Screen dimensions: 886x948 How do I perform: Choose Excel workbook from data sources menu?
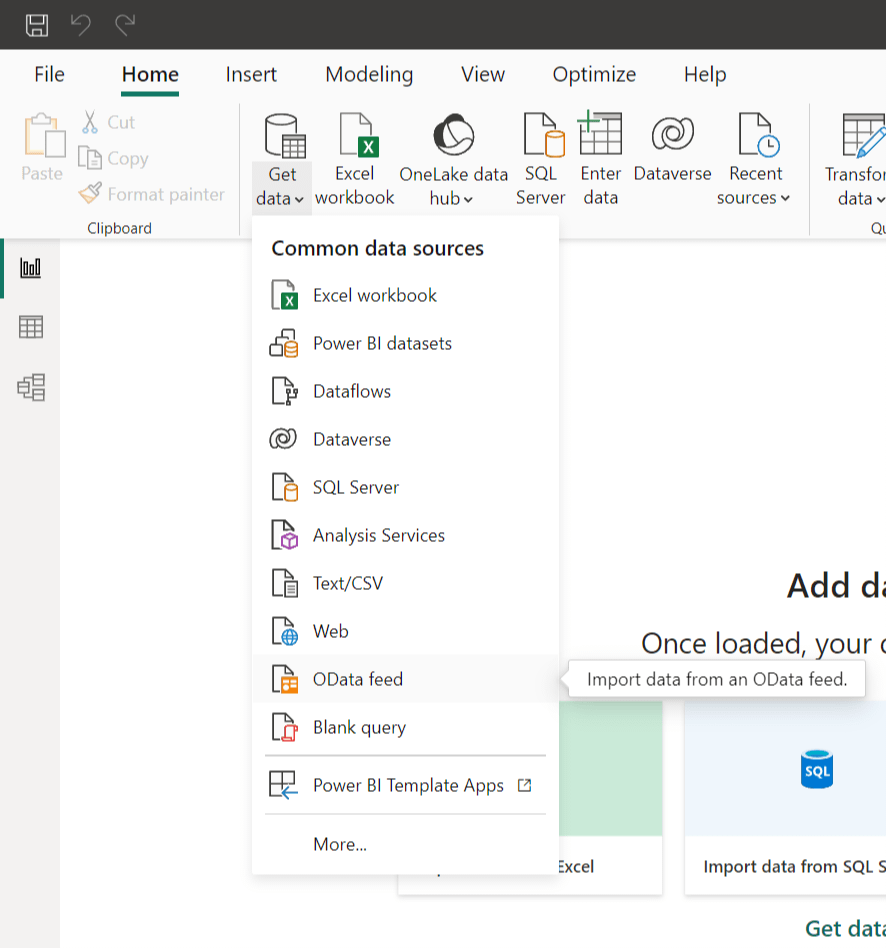click(405, 295)
